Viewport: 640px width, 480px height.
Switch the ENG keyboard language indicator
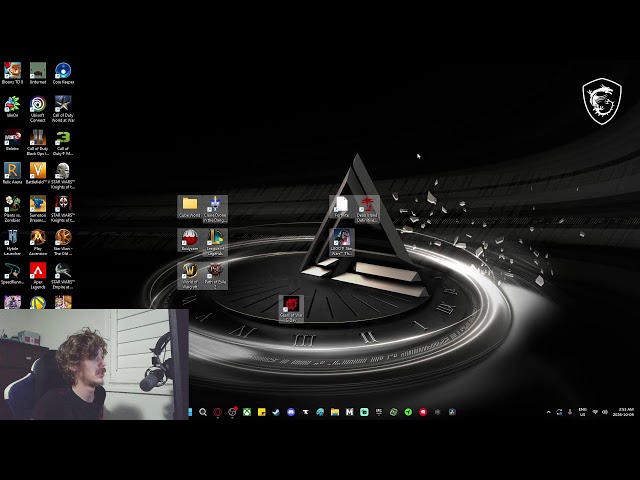pos(582,412)
